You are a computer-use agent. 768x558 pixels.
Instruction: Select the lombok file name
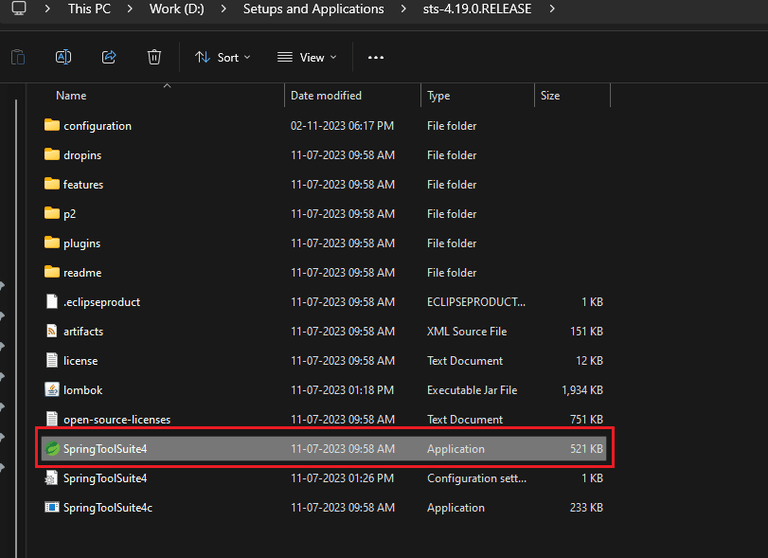click(x=83, y=390)
